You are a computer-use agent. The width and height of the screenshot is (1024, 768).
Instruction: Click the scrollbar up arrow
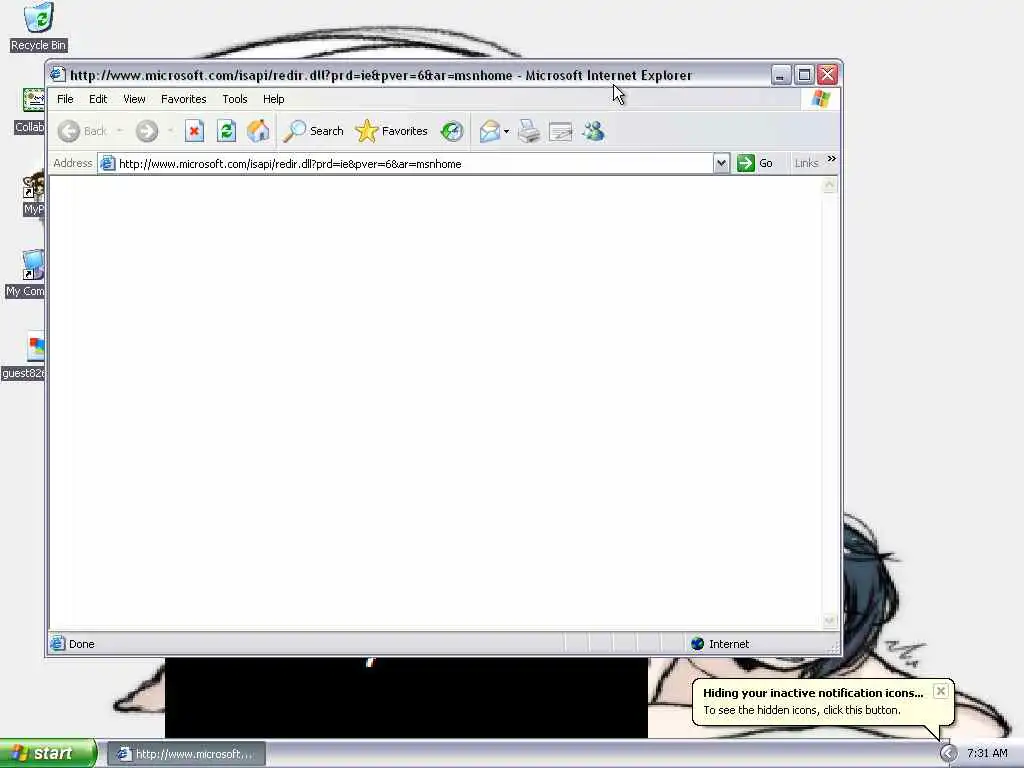point(829,185)
